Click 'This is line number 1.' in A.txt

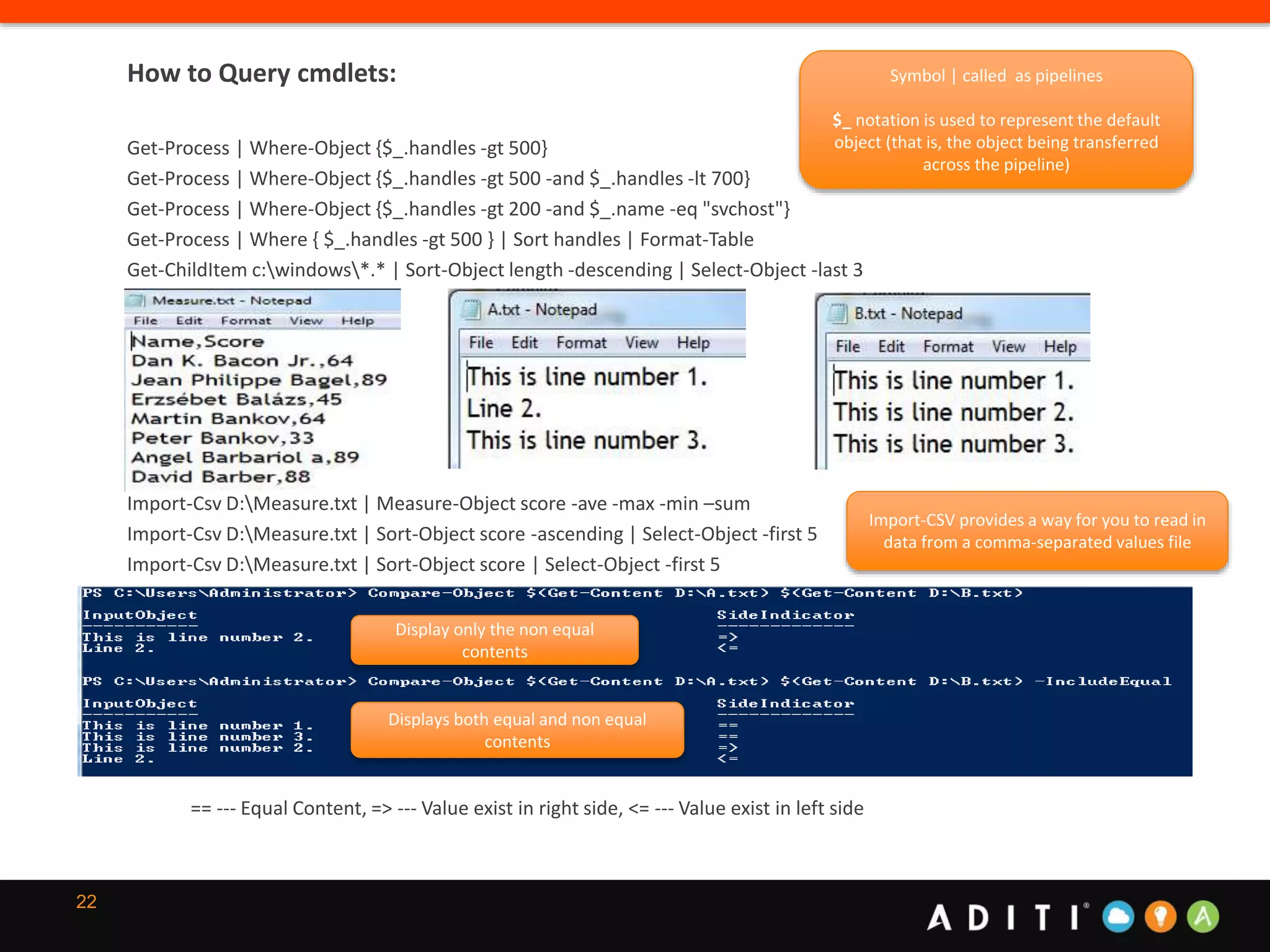coord(587,377)
